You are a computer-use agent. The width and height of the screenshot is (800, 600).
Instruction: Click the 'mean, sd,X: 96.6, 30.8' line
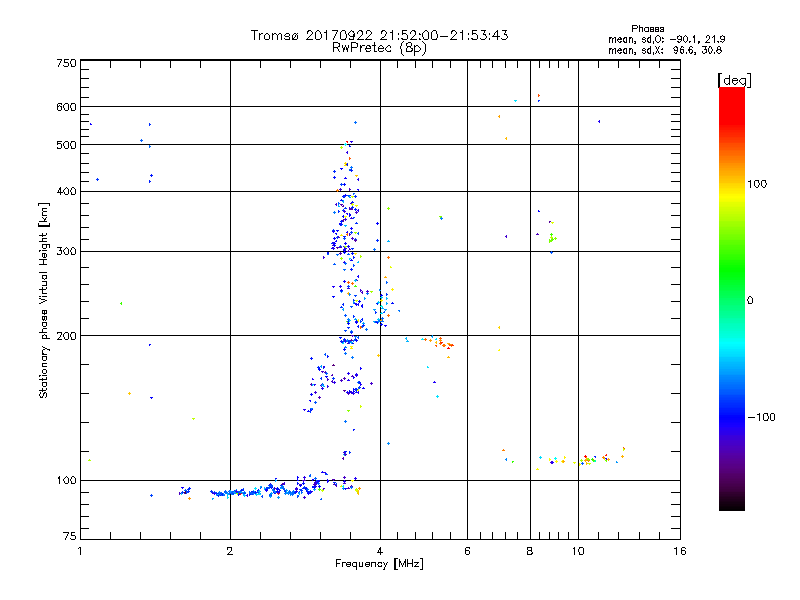click(665, 50)
